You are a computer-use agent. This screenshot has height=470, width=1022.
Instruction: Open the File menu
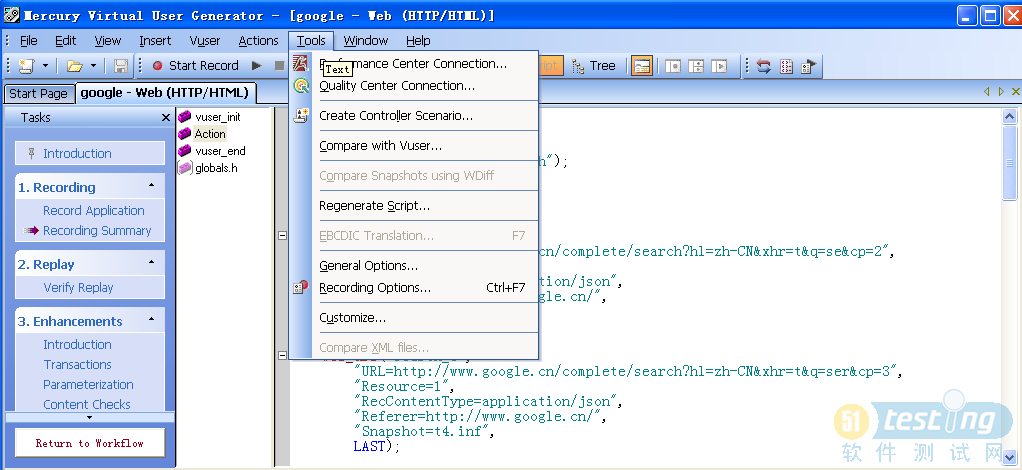(29, 40)
